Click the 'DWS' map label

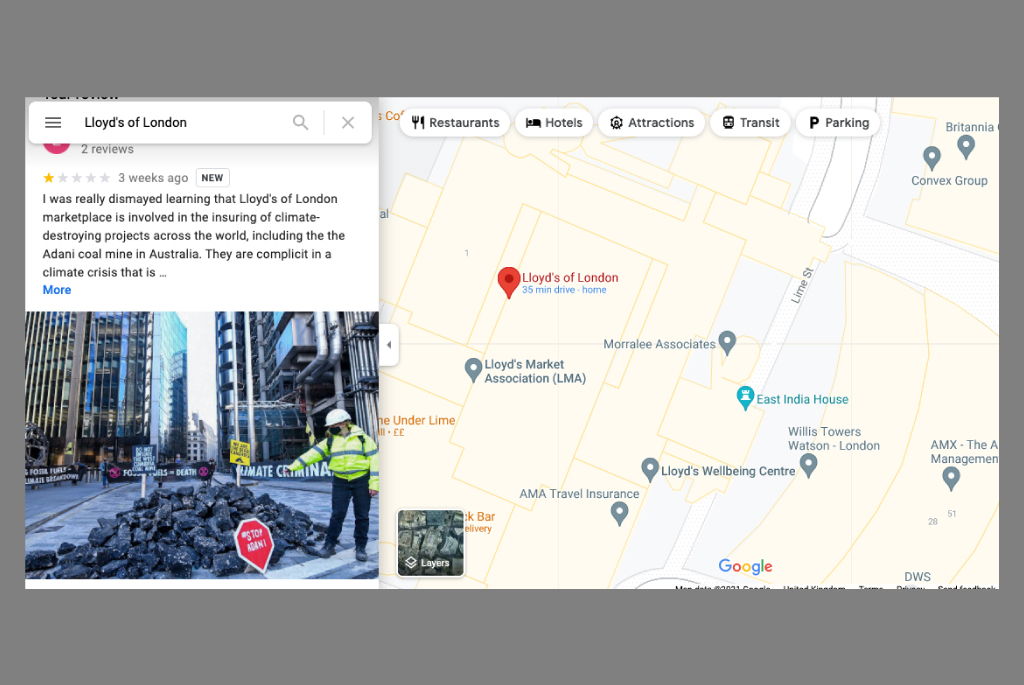click(x=918, y=577)
